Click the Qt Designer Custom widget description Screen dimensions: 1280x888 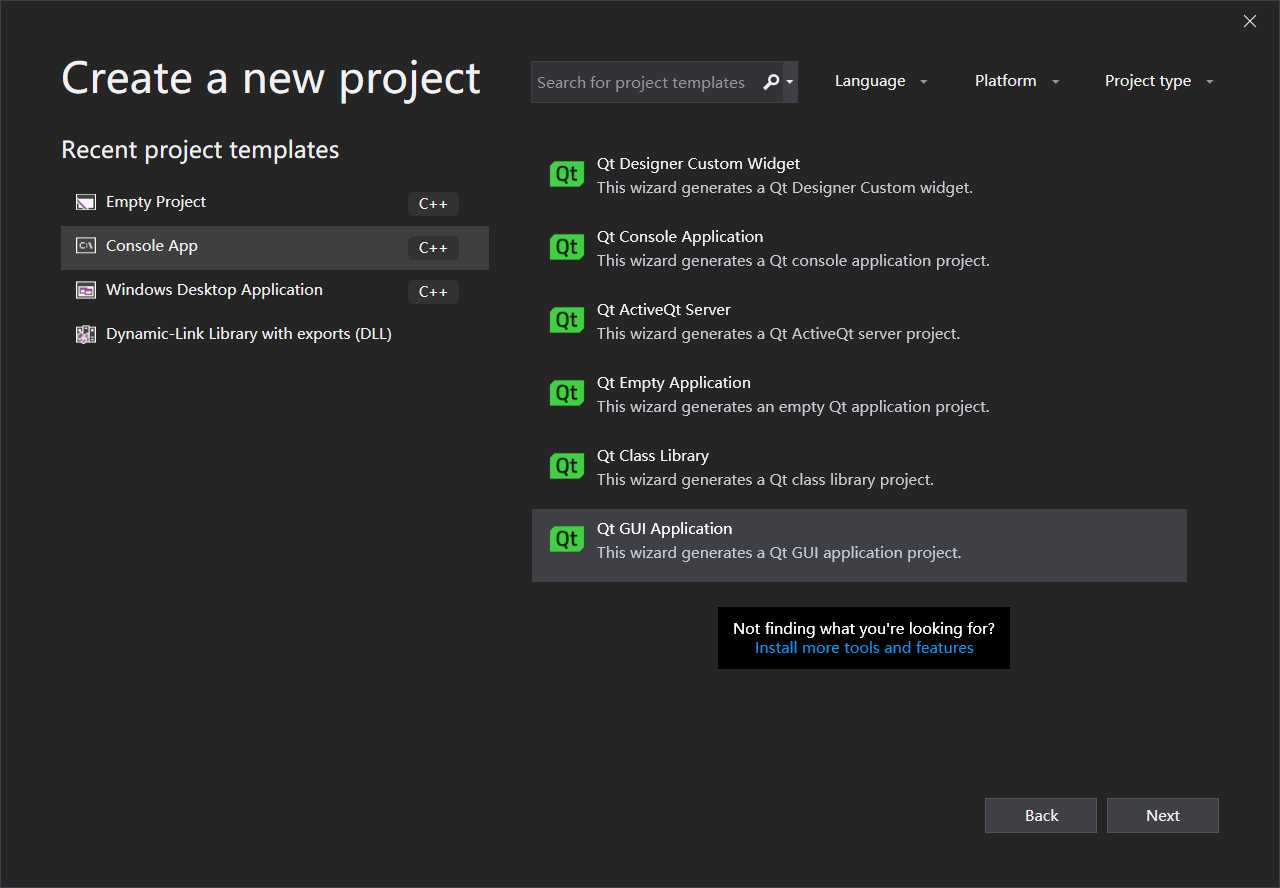click(x=785, y=188)
